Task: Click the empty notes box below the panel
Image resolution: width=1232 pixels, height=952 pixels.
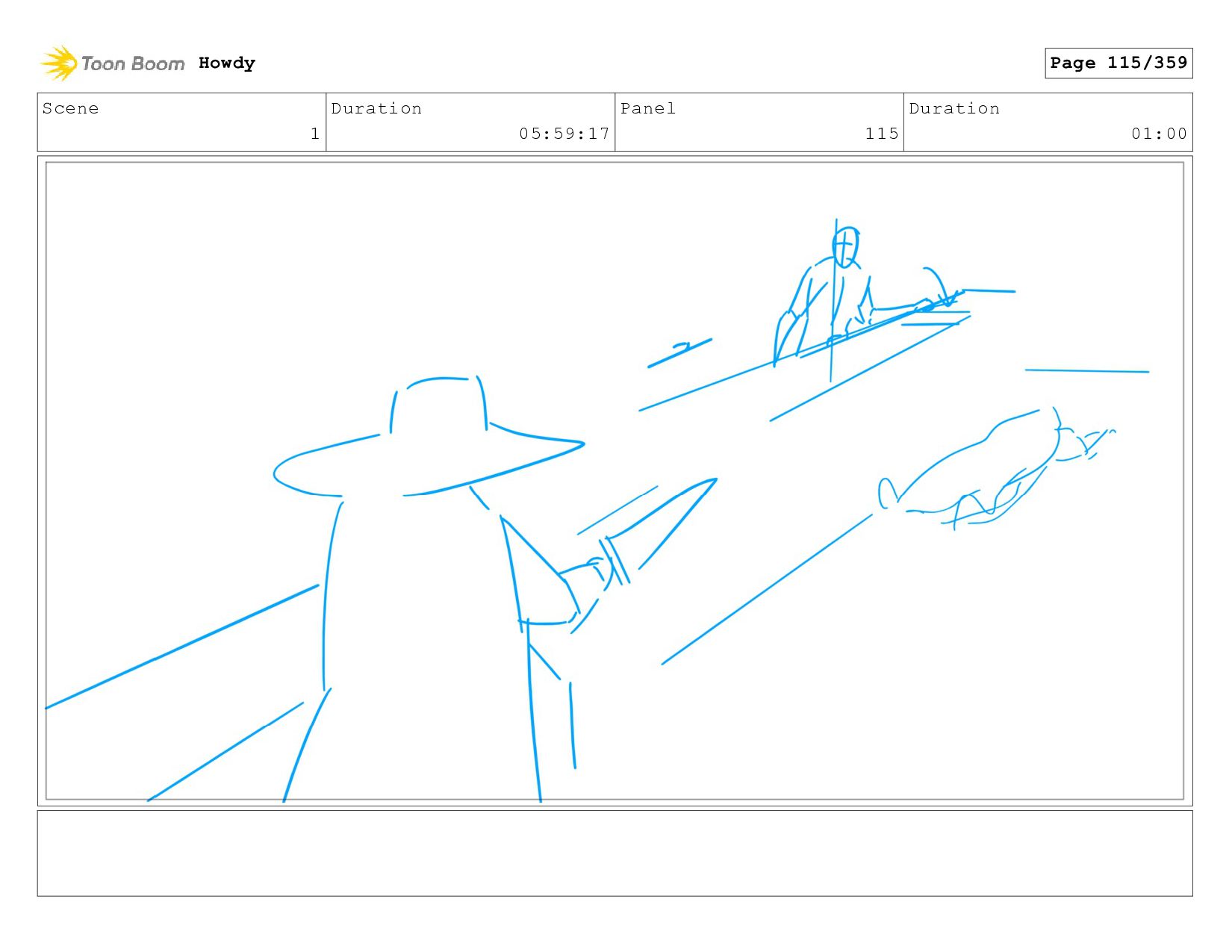Action: tap(615, 853)
